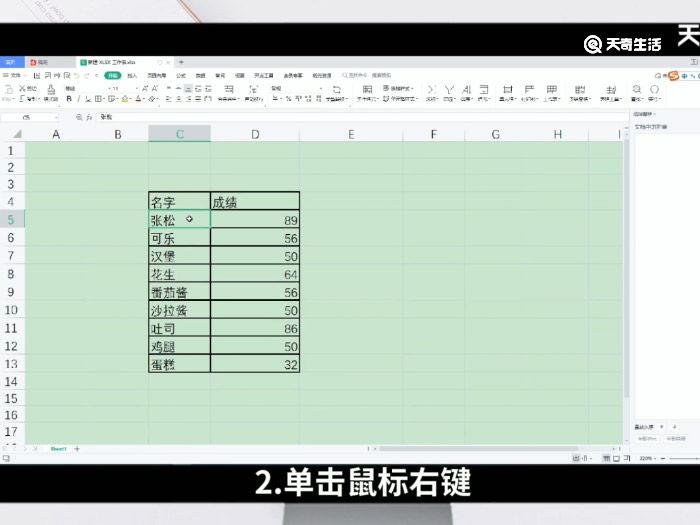This screenshot has height=525, width=700.
Task: Click the percent style icon
Action: tap(288, 99)
